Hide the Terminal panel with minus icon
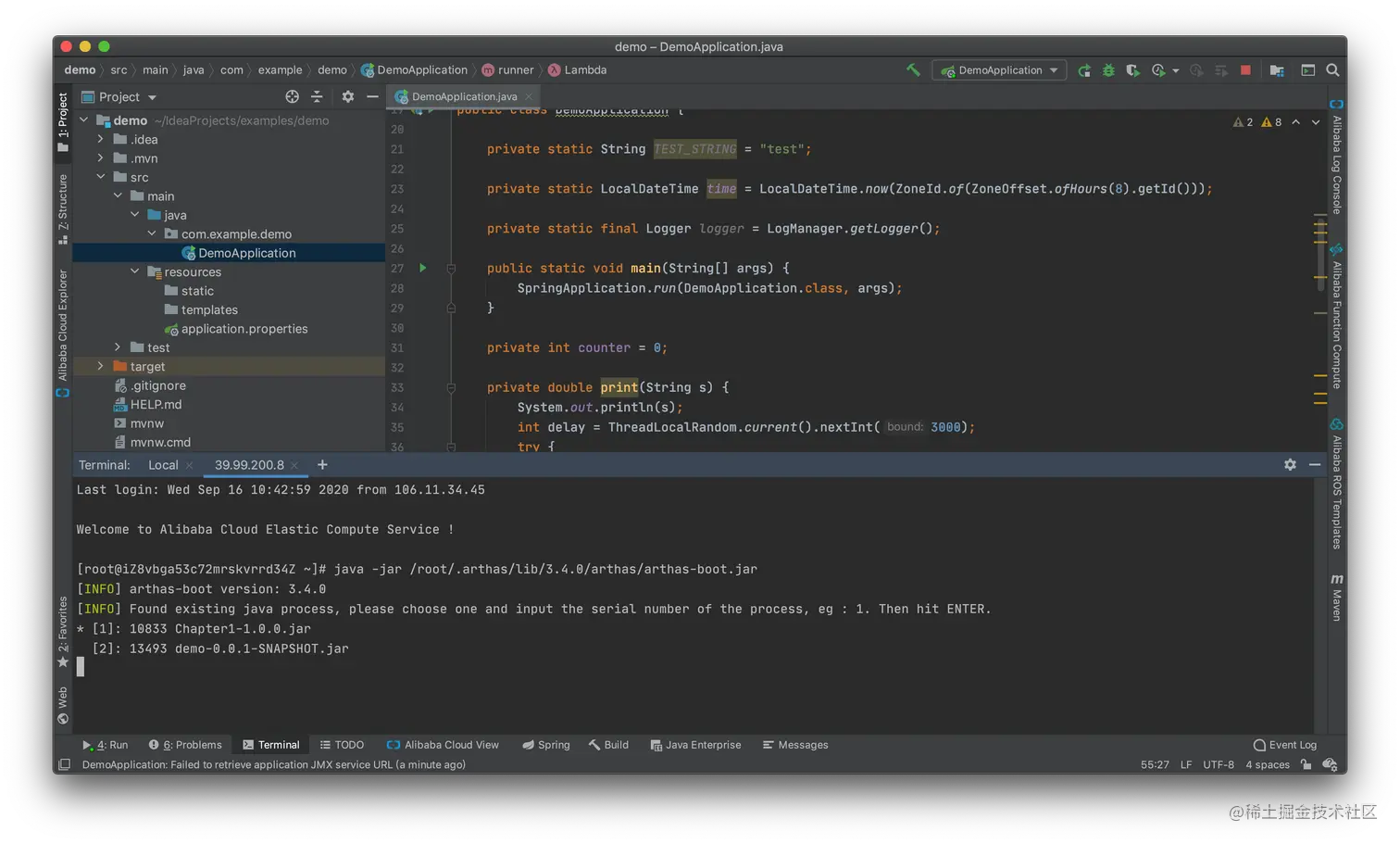 pyautogui.click(x=1315, y=465)
